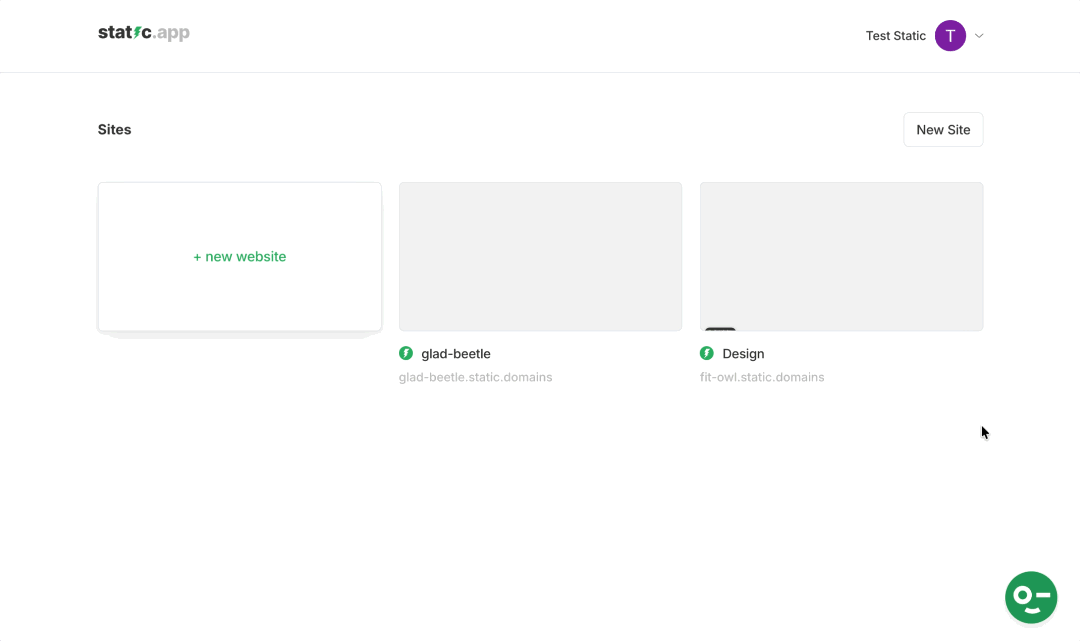
Task: Open the glad-beetle site preview thumbnail
Action: 540,256
